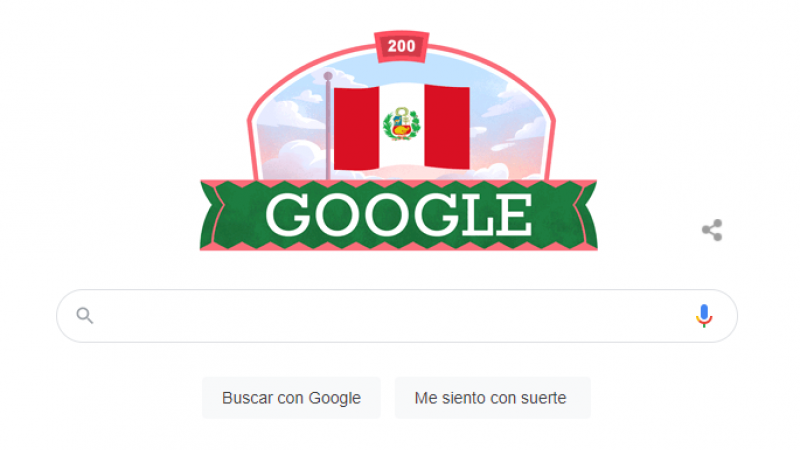
Task: Click the first letter G in GOOGLE
Action: (289, 215)
